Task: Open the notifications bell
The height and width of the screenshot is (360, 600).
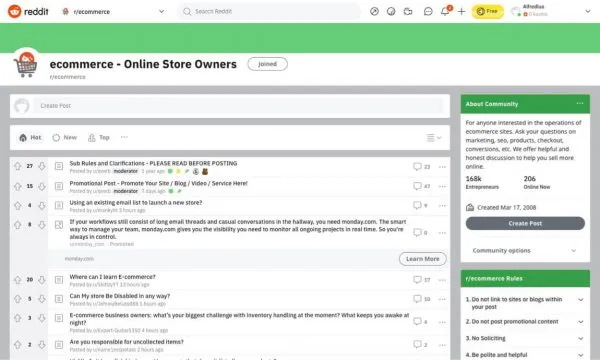Action: click(445, 11)
